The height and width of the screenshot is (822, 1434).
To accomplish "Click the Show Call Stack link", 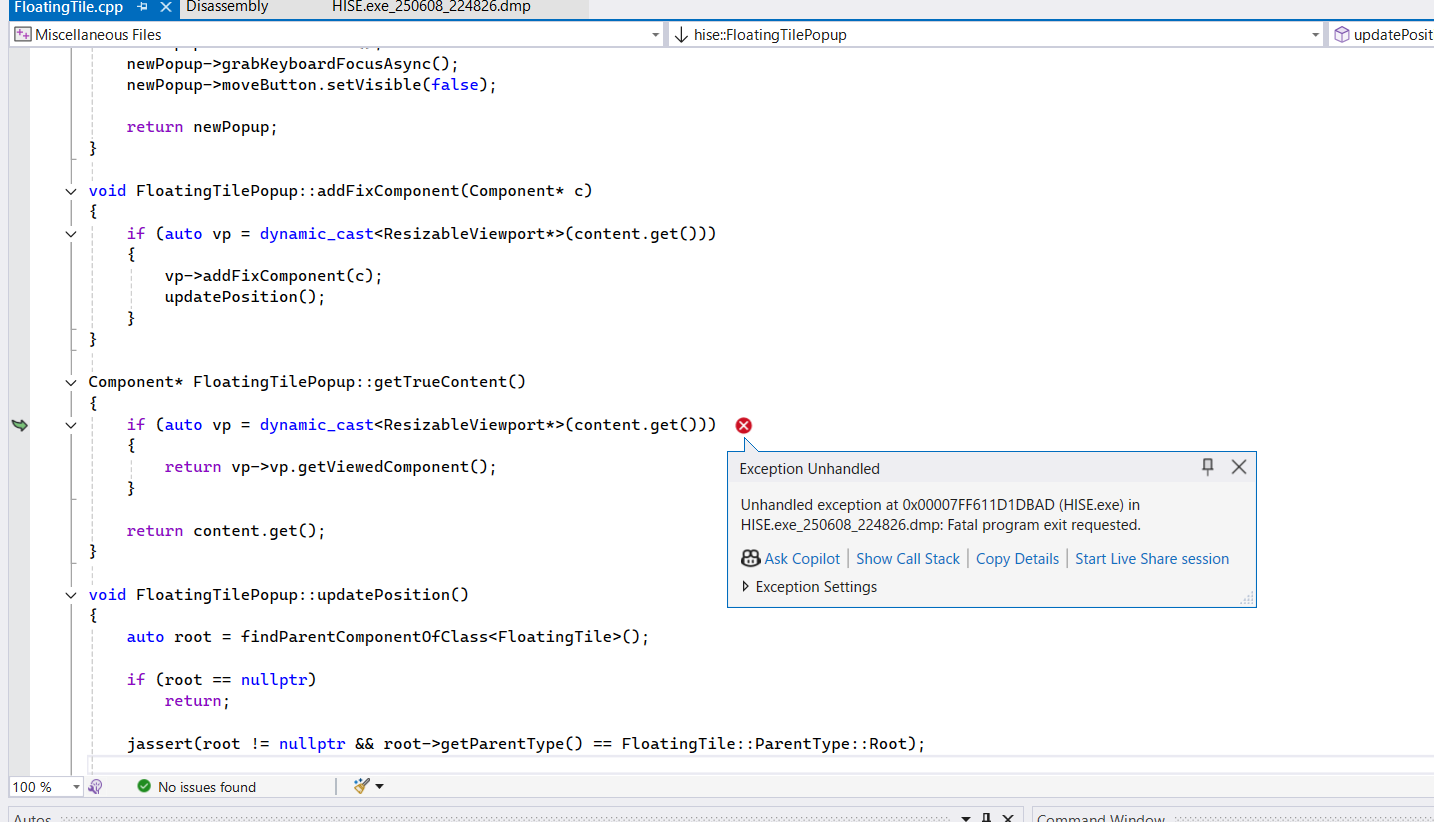I will (x=907, y=559).
